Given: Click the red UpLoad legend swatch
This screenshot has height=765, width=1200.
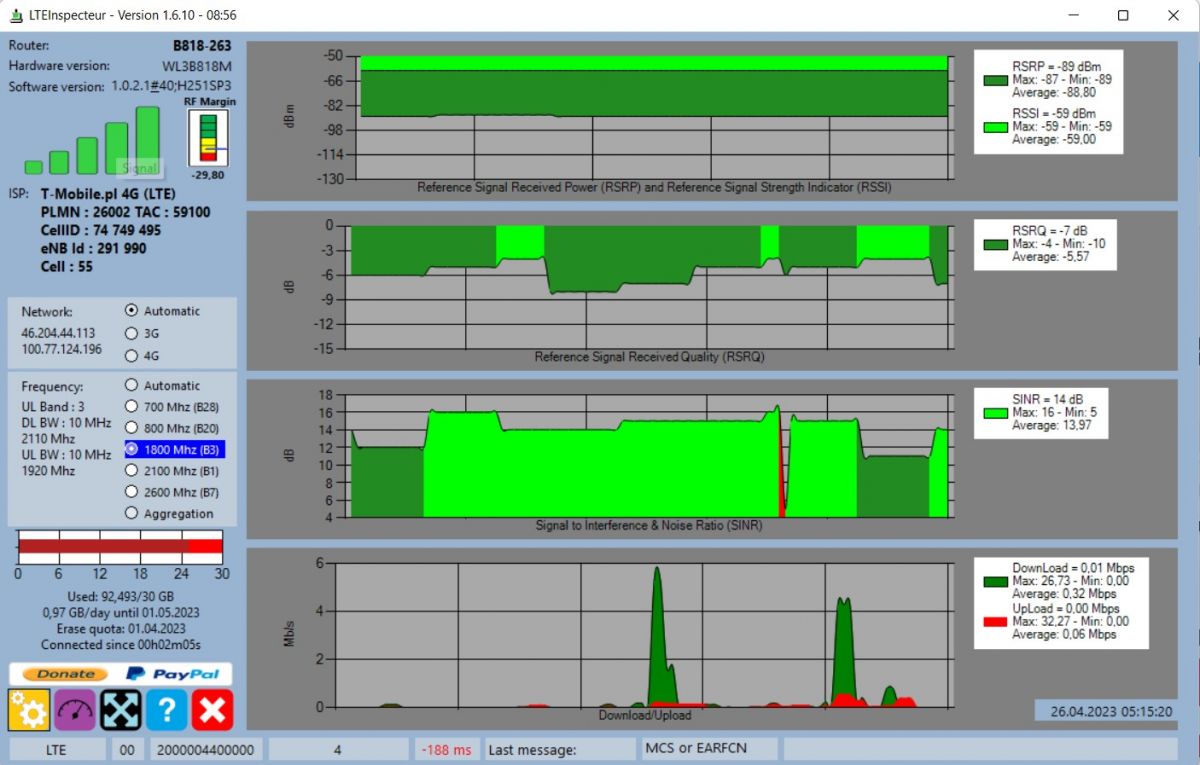Looking at the screenshot, I should tap(995, 621).
